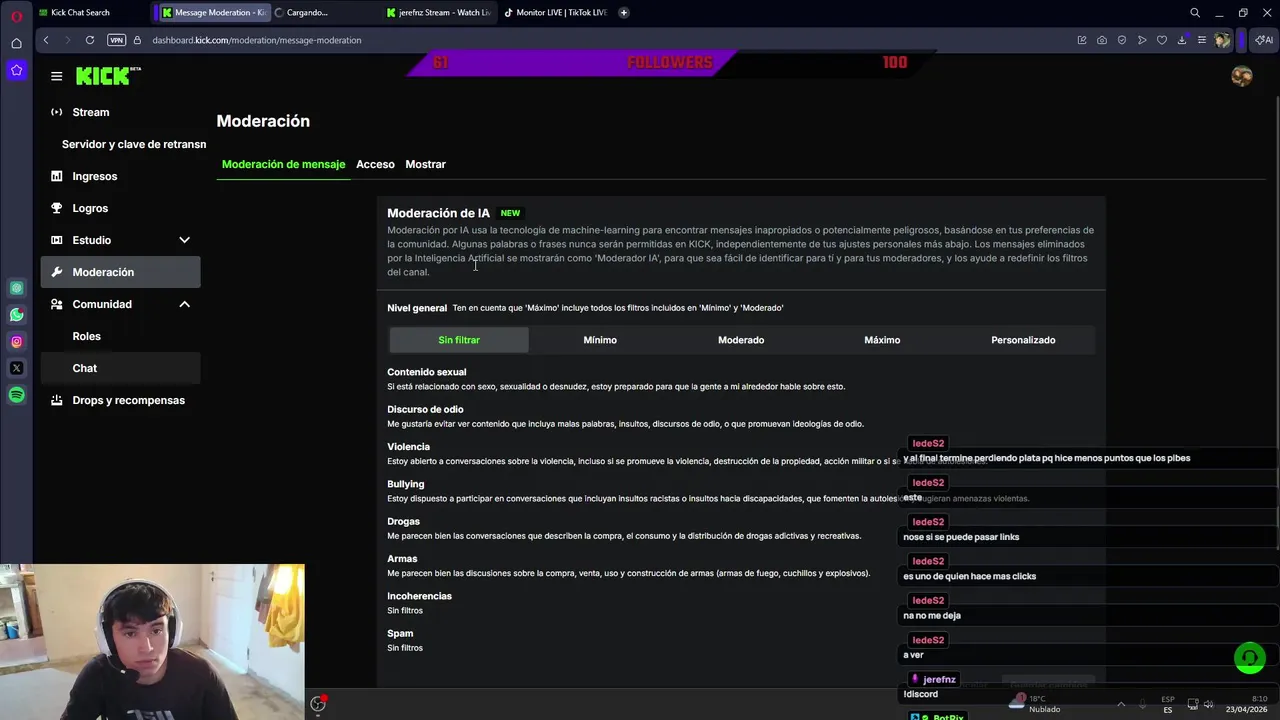Viewport: 1280px width, 720px height.
Task: Click the Discurso de odio heading
Action: coord(425,409)
